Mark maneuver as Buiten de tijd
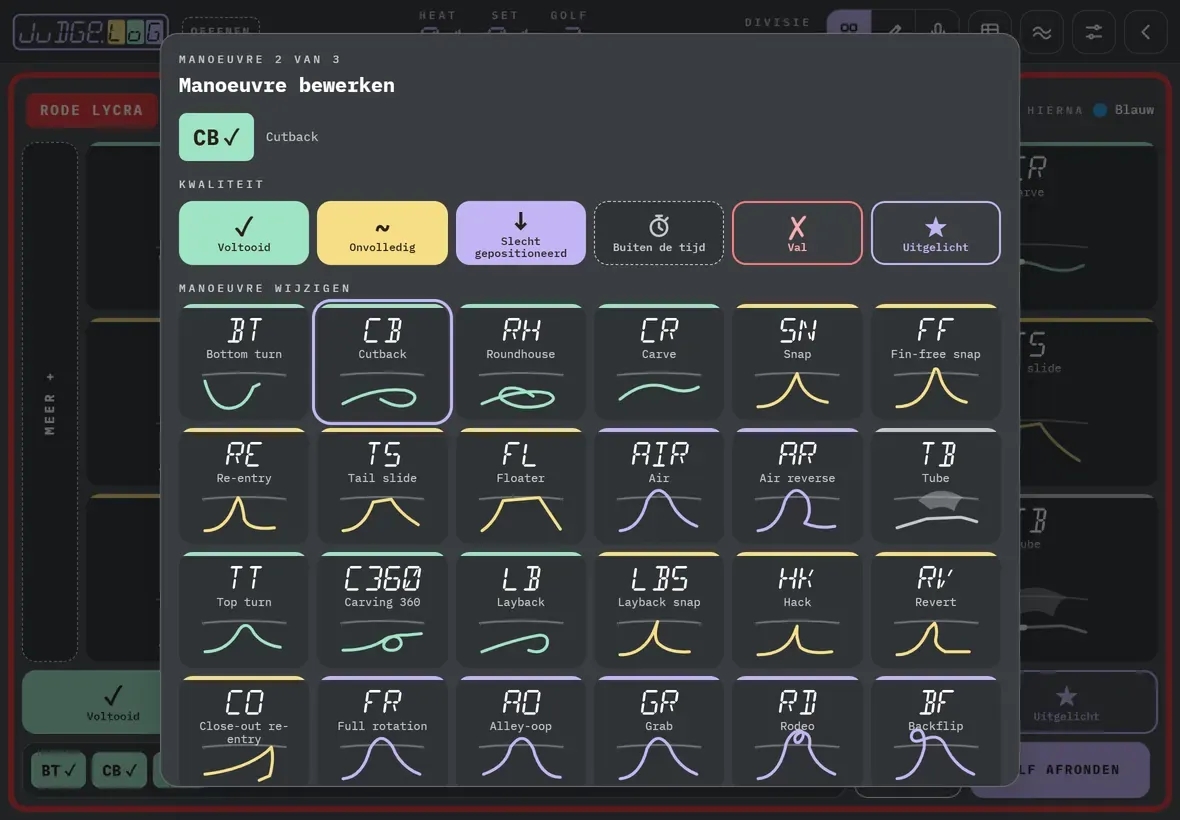This screenshot has width=1180, height=820. click(x=658, y=233)
